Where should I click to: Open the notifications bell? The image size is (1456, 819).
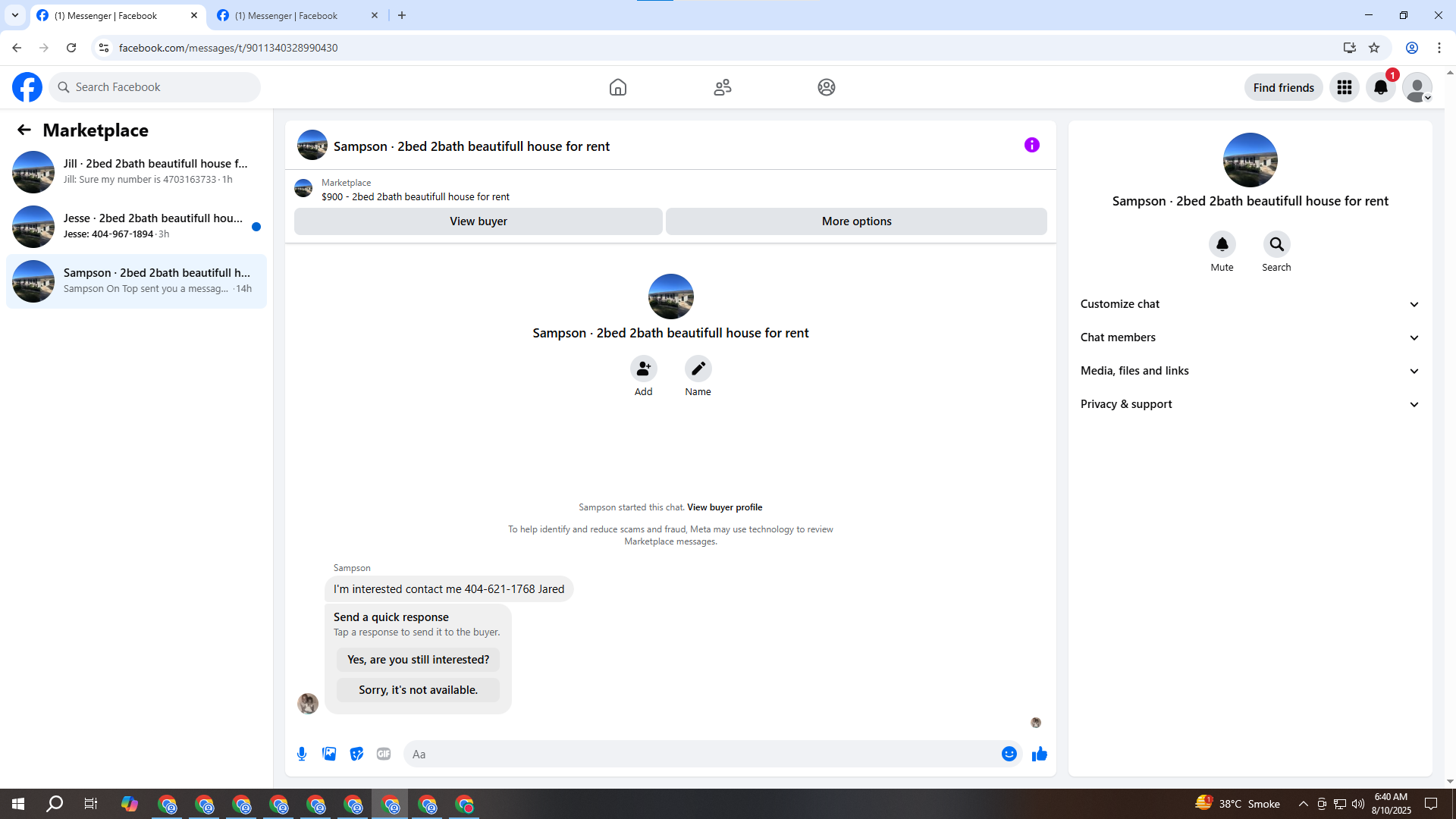pos(1381,87)
